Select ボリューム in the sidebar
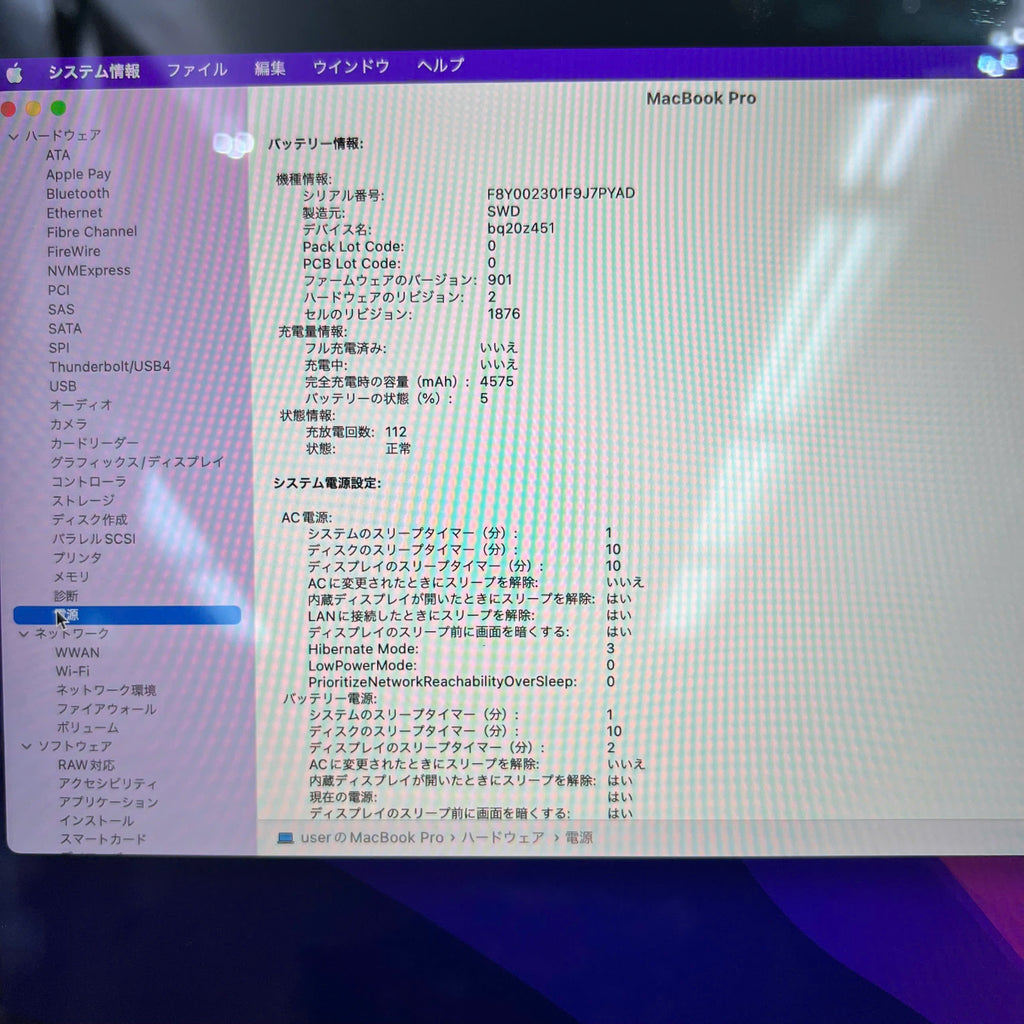 [88, 728]
